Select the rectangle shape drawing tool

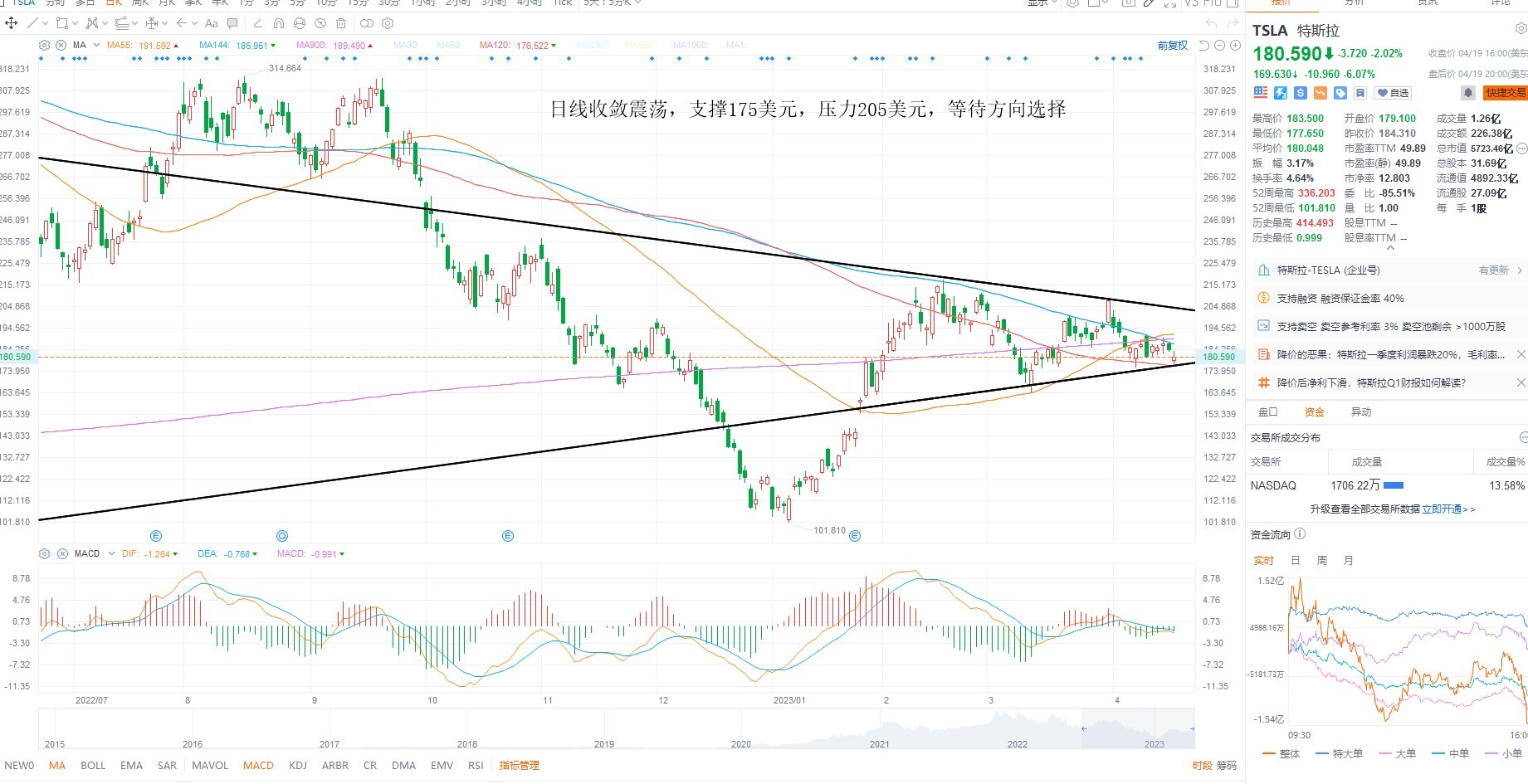click(x=61, y=23)
